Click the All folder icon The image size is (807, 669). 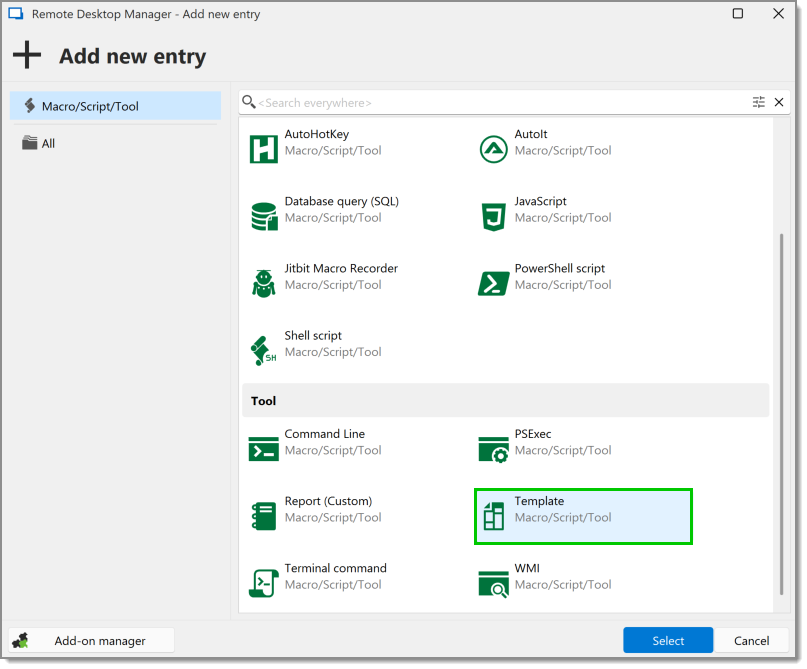29,143
